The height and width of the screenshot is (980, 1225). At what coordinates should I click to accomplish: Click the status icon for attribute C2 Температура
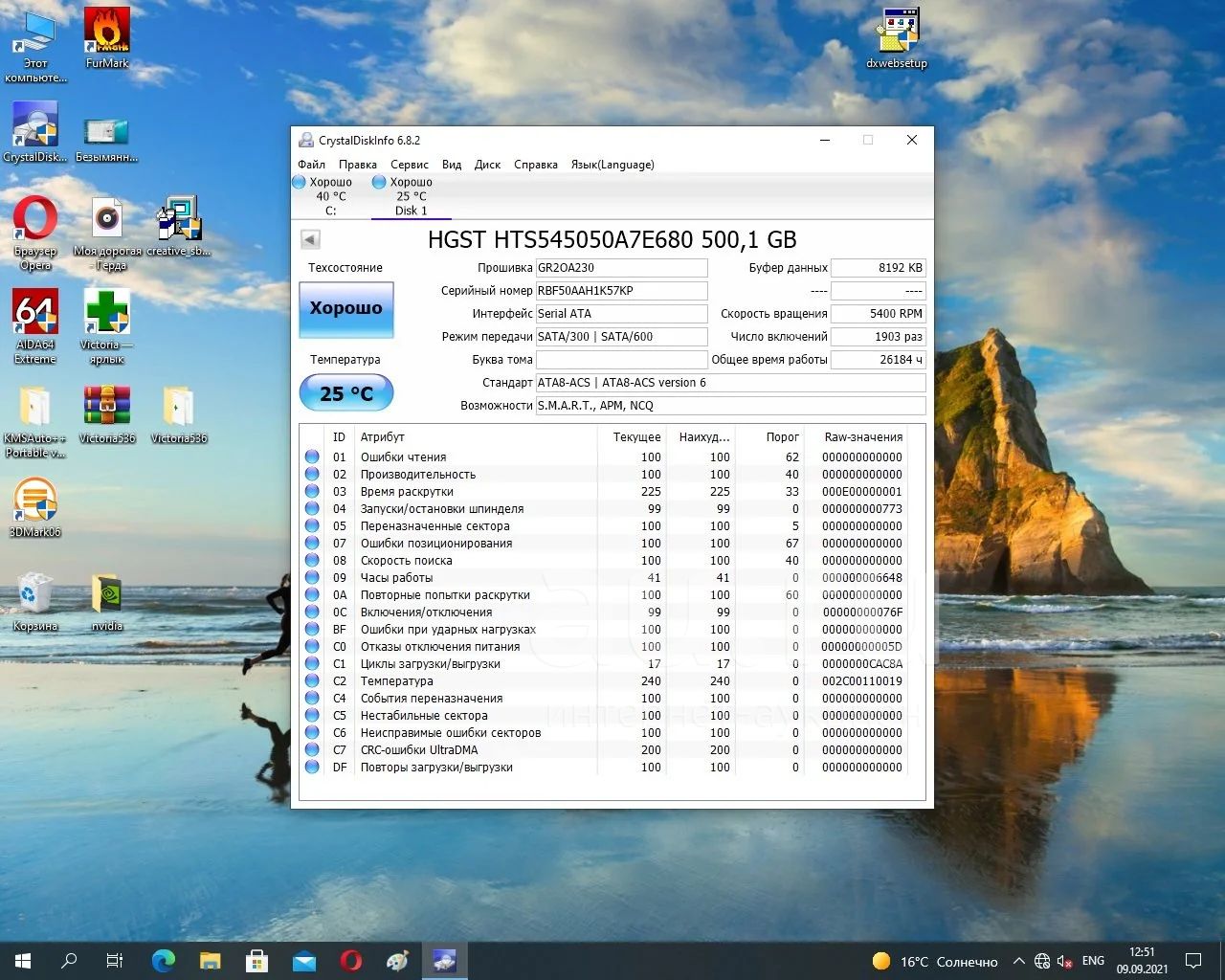(312, 680)
